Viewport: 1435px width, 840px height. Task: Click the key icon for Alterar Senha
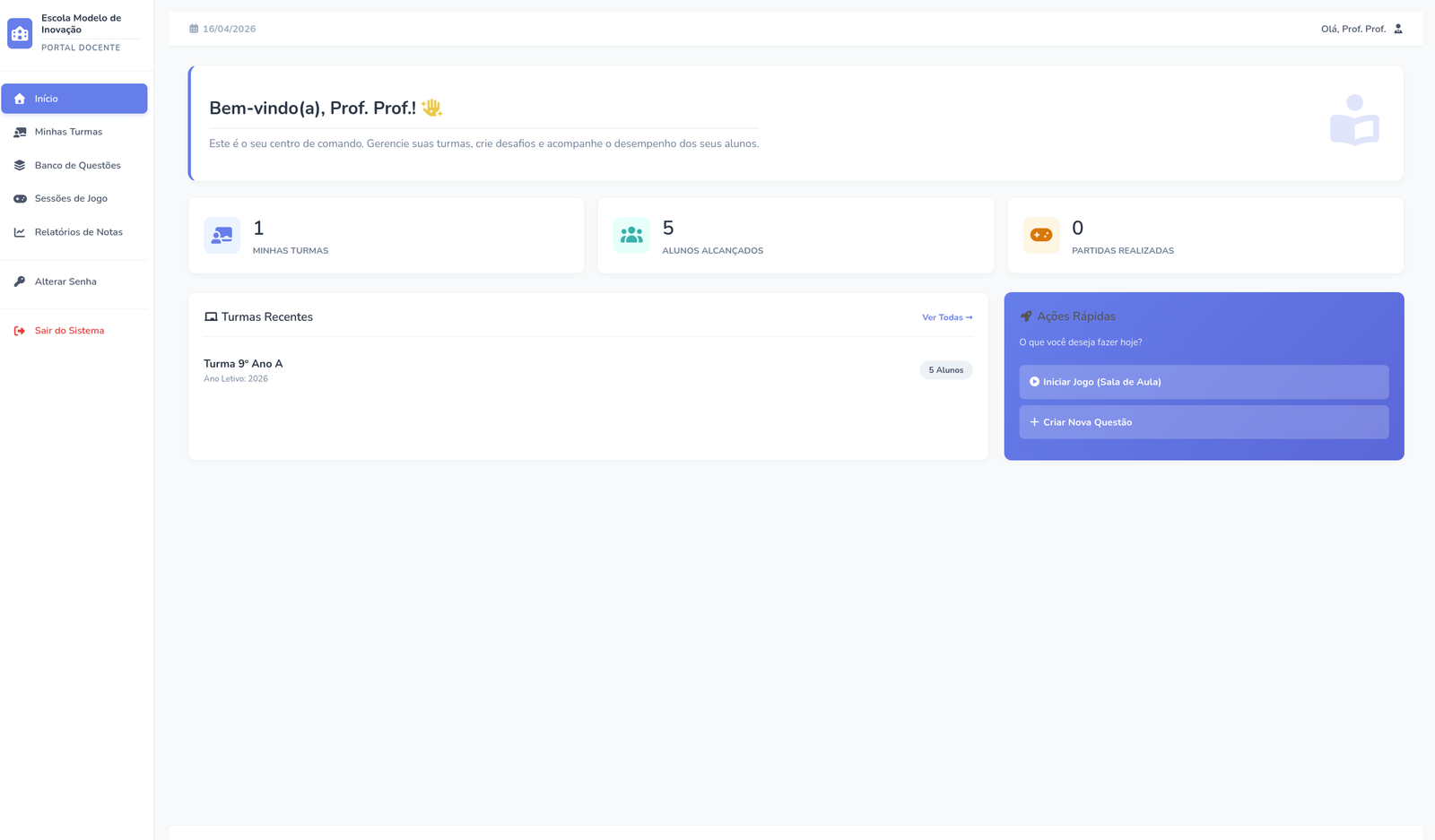(20, 281)
